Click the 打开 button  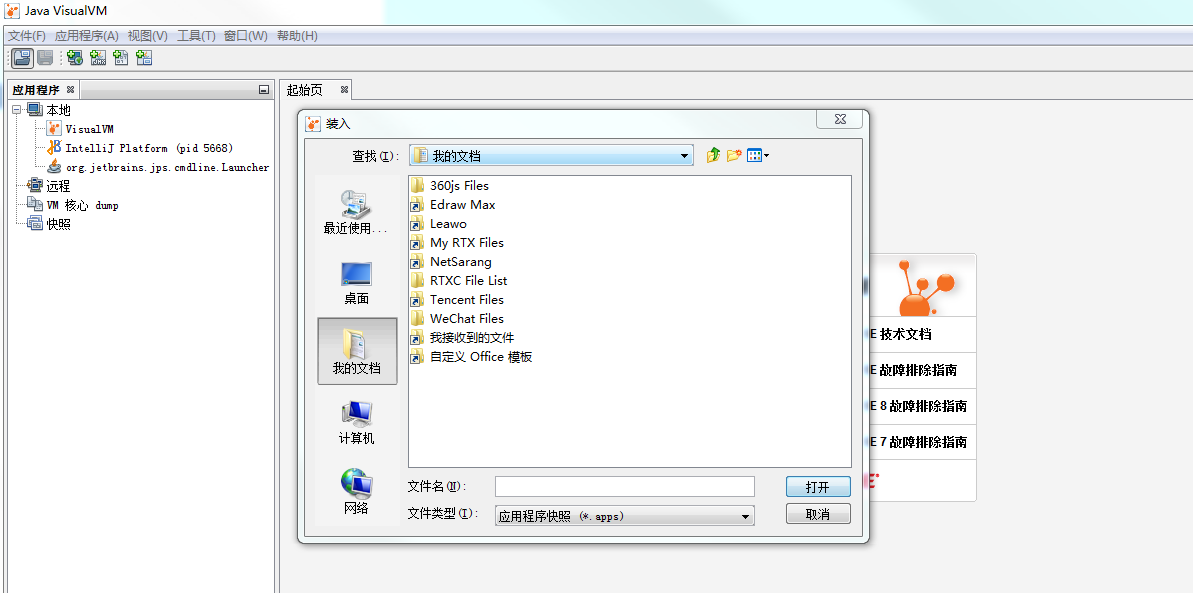click(x=818, y=486)
